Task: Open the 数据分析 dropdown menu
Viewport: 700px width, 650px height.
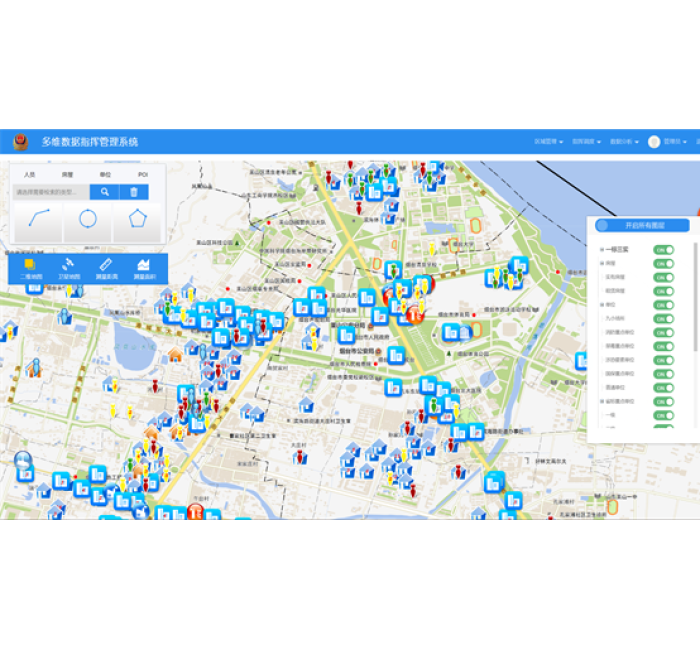Action: (x=625, y=142)
